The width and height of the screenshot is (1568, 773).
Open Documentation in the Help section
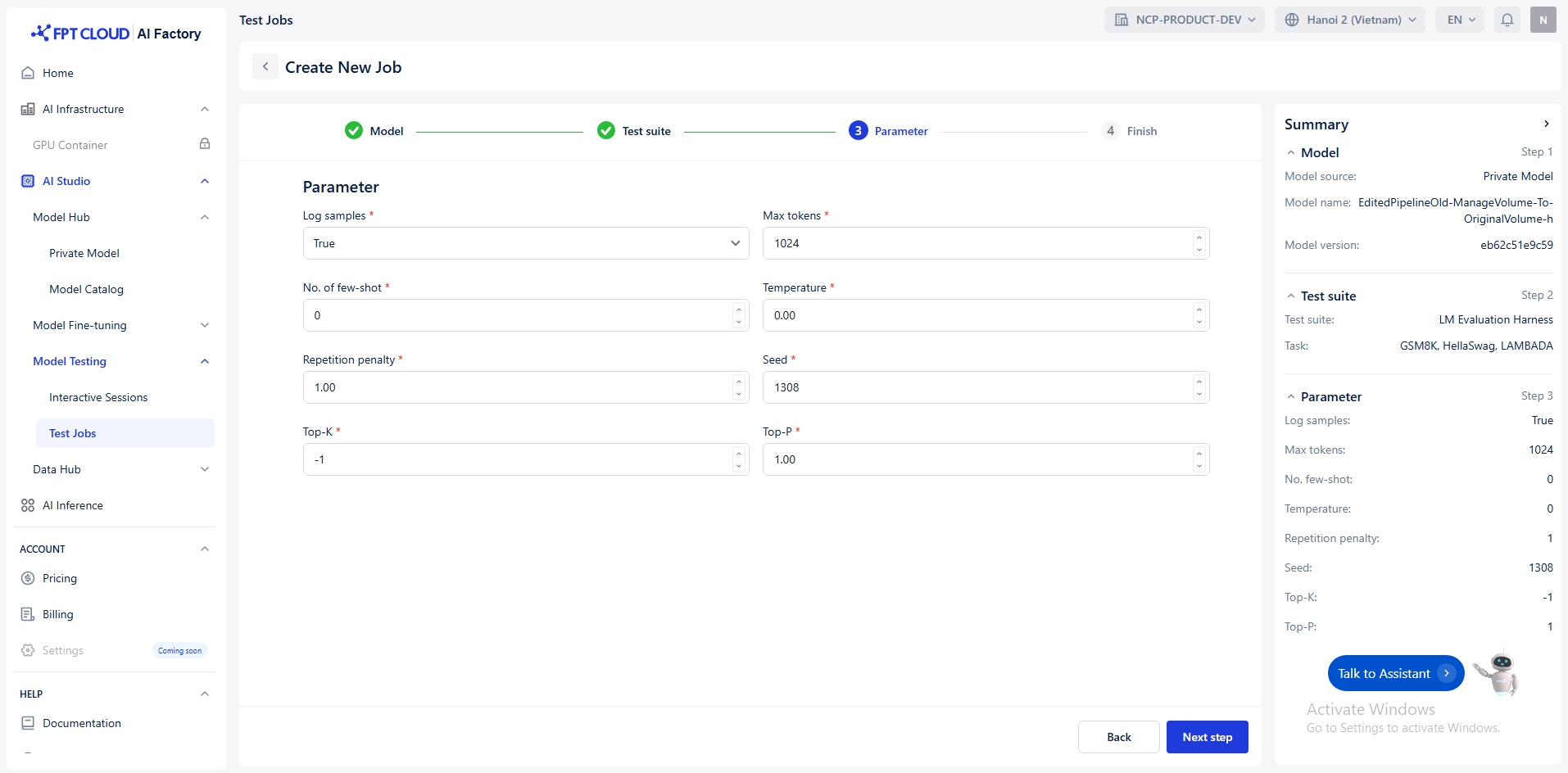pyautogui.click(x=81, y=723)
